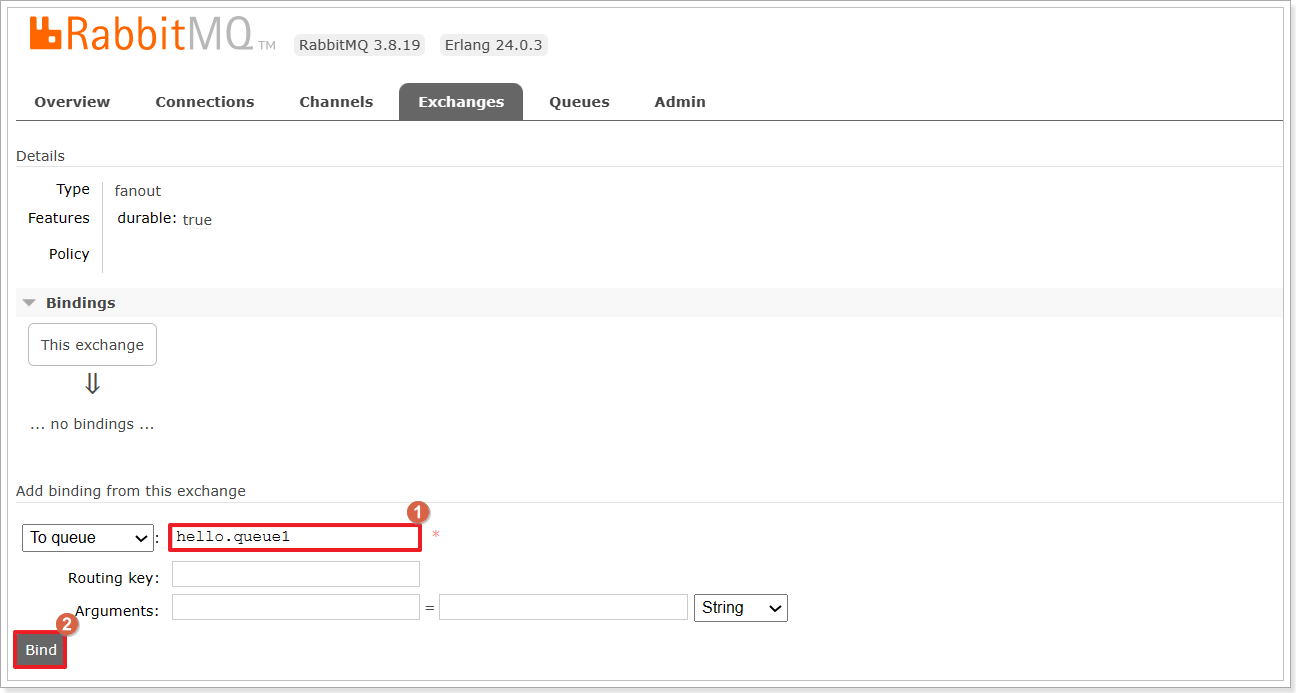Focus the Routing key field
The image size is (1296, 693).
pyautogui.click(x=296, y=574)
